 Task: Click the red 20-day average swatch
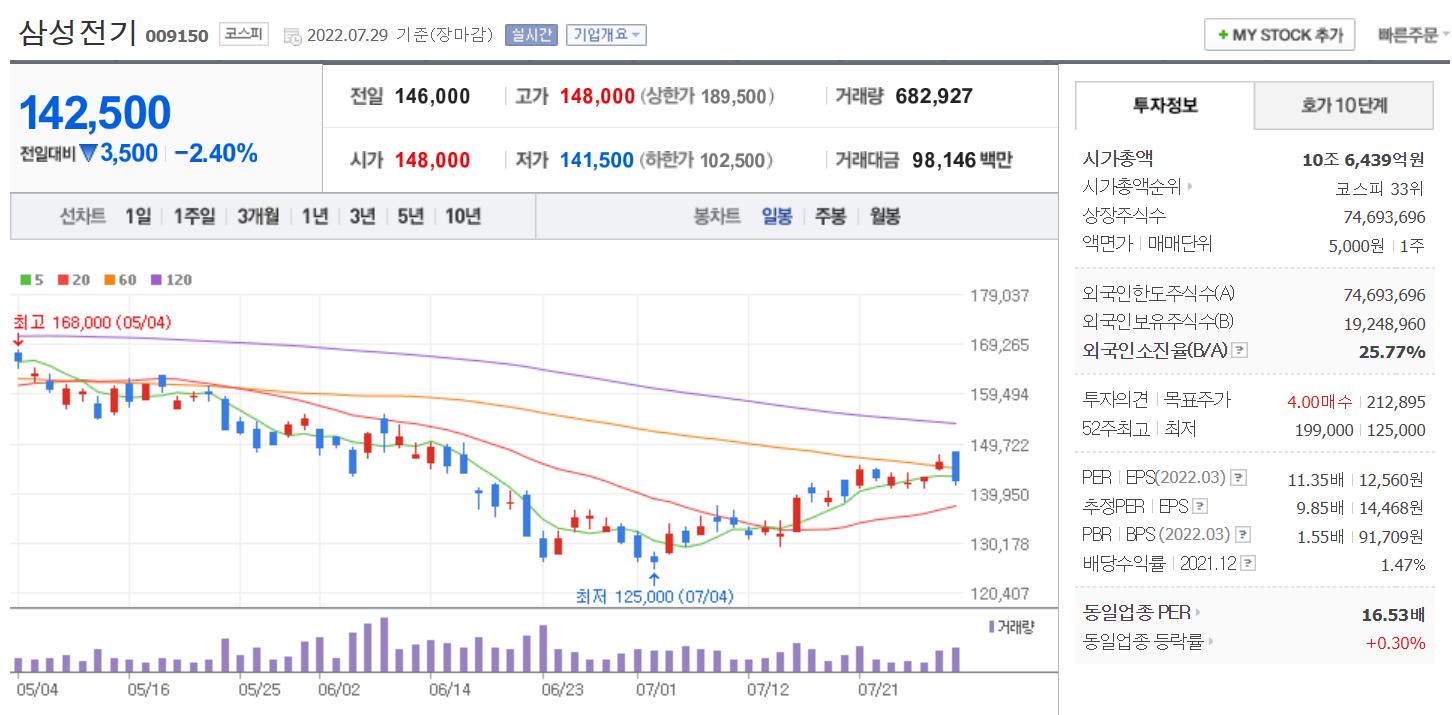click(x=62, y=280)
